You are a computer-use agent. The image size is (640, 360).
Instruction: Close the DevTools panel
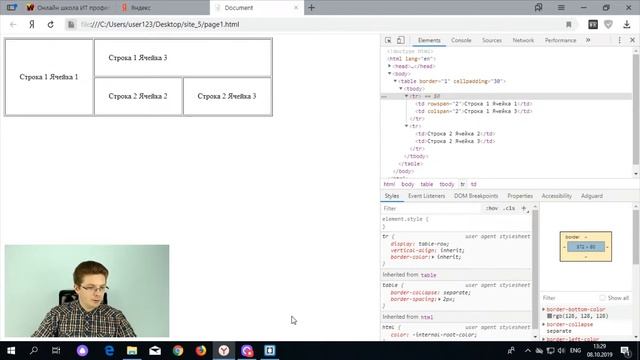tap(632, 40)
